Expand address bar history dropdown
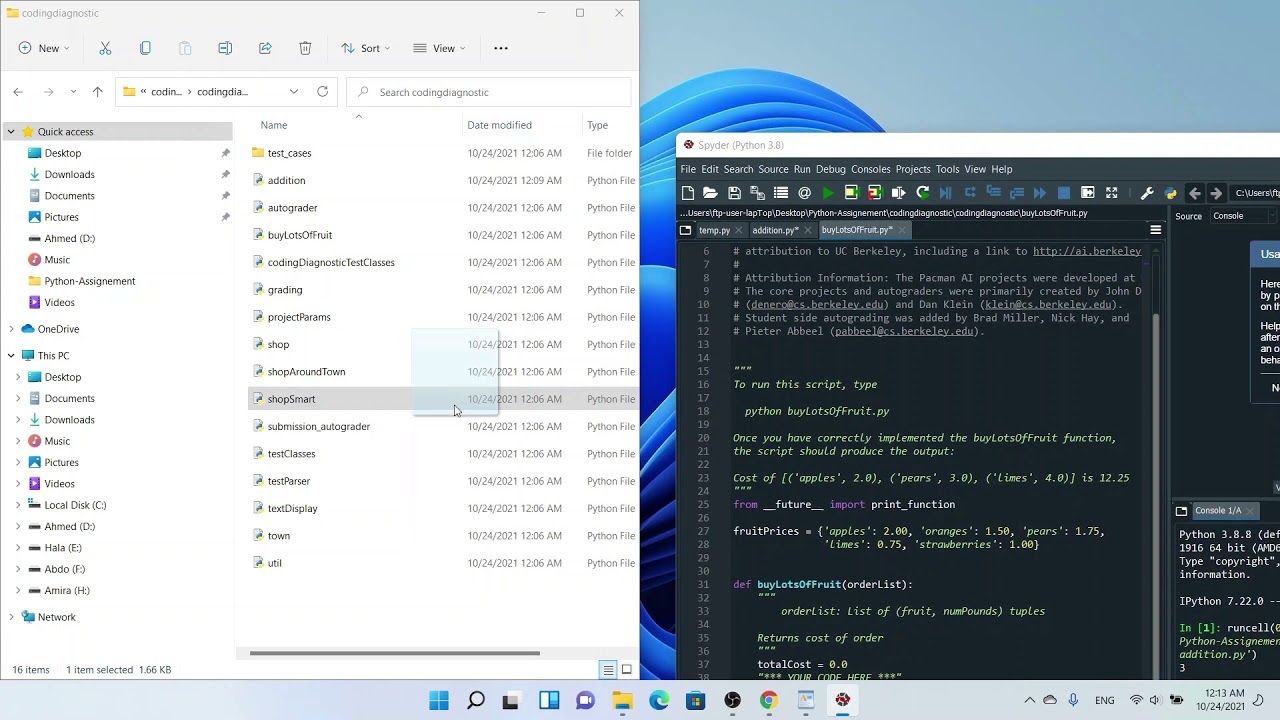This screenshot has height=720, width=1280. pyautogui.click(x=293, y=92)
